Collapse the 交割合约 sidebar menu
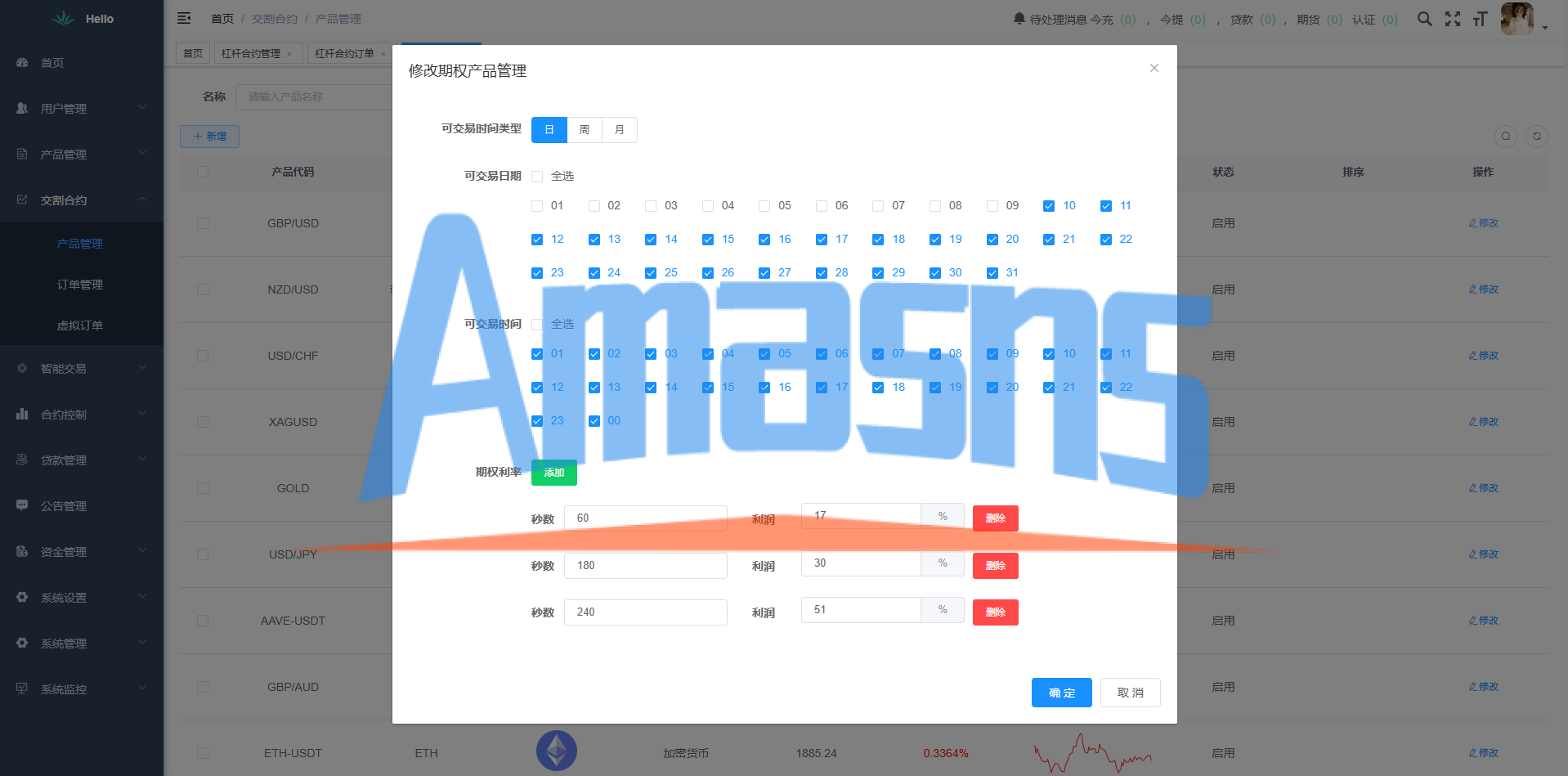 (x=82, y=200)
